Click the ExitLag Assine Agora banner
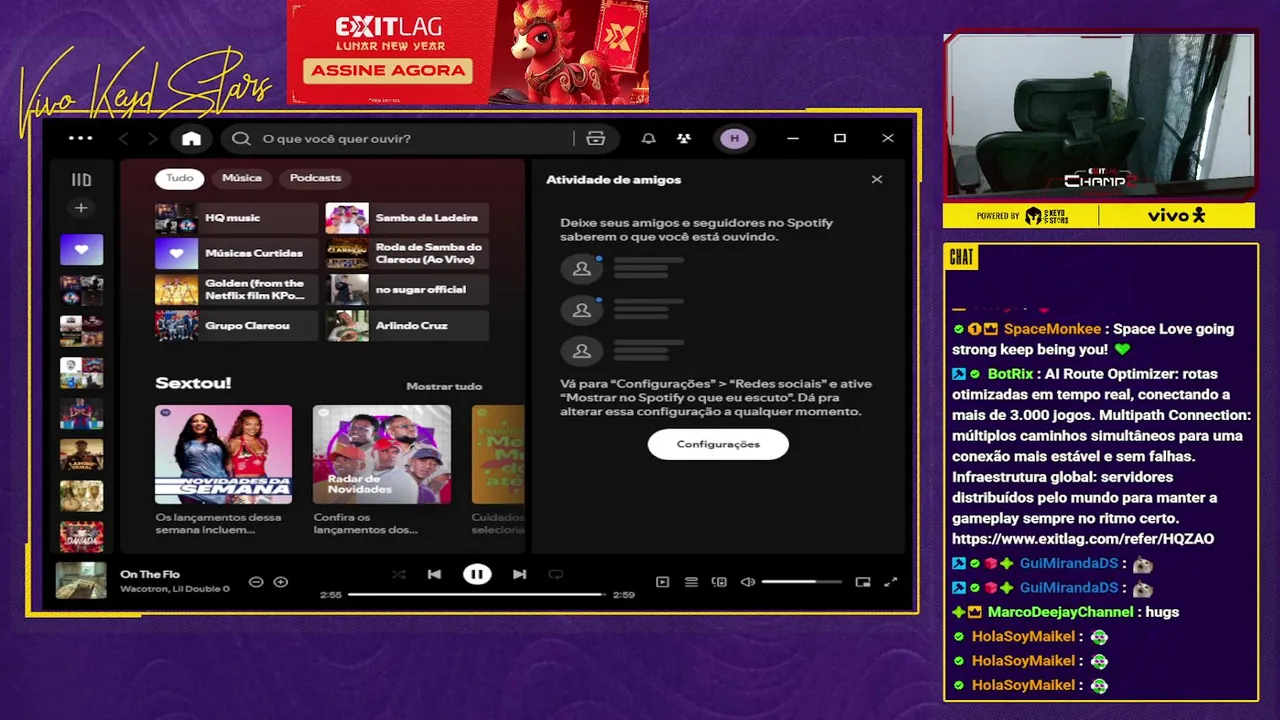Screen dimensions: 1280x720 pos(468,52)
